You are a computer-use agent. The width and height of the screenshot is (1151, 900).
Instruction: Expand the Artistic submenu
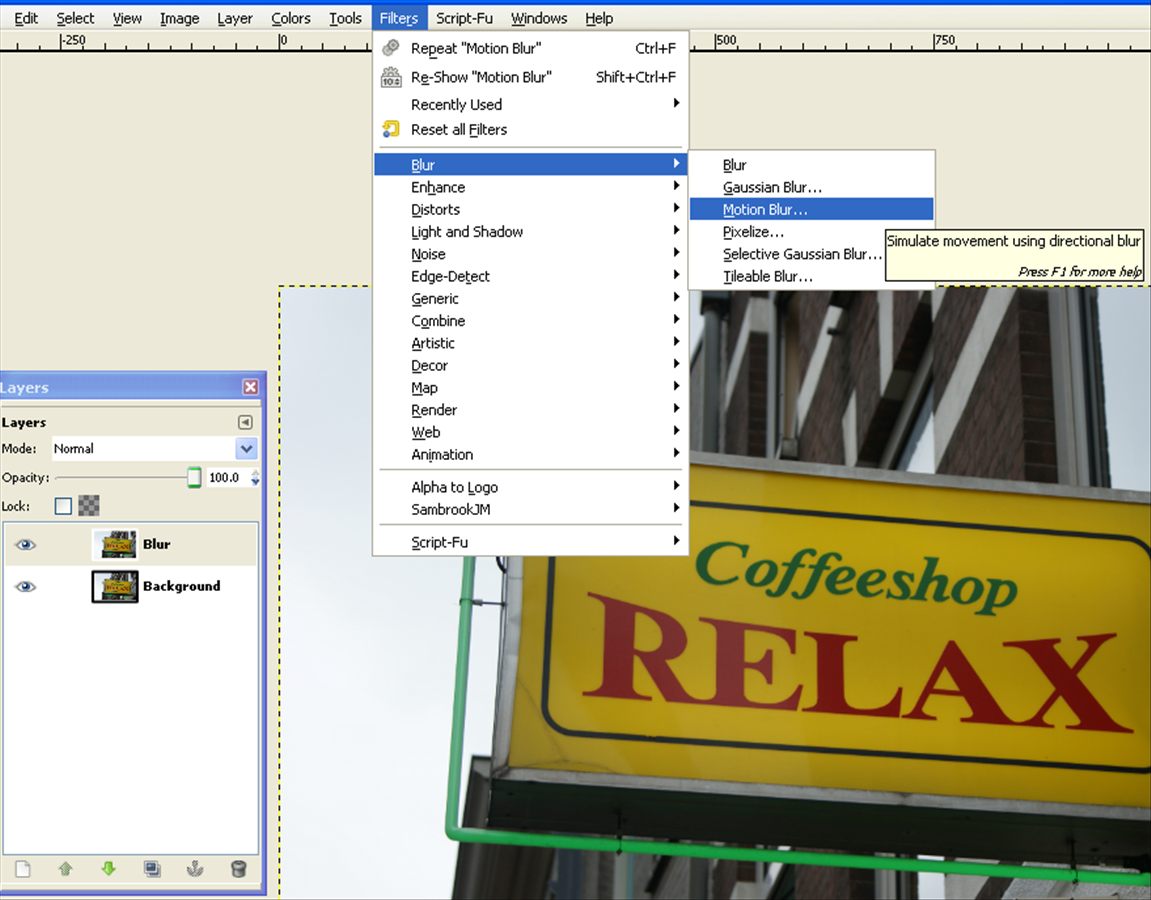pyautogui.click(x=530, y=343)
